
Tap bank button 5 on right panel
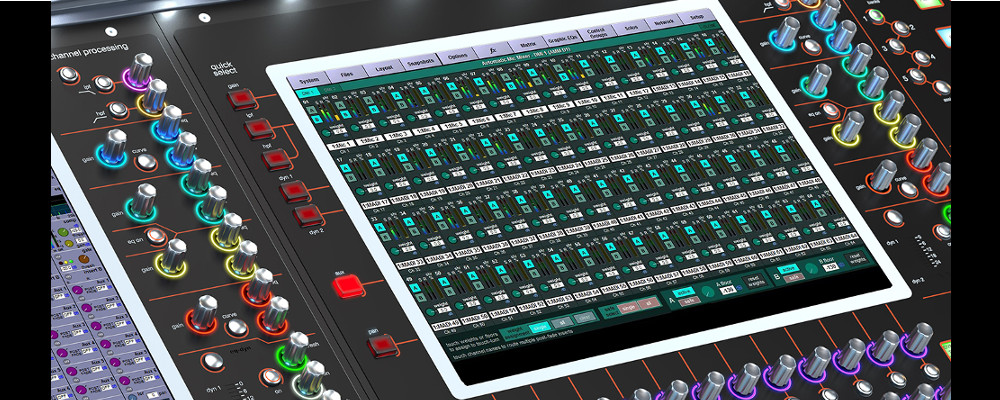[x=917, y=75]
